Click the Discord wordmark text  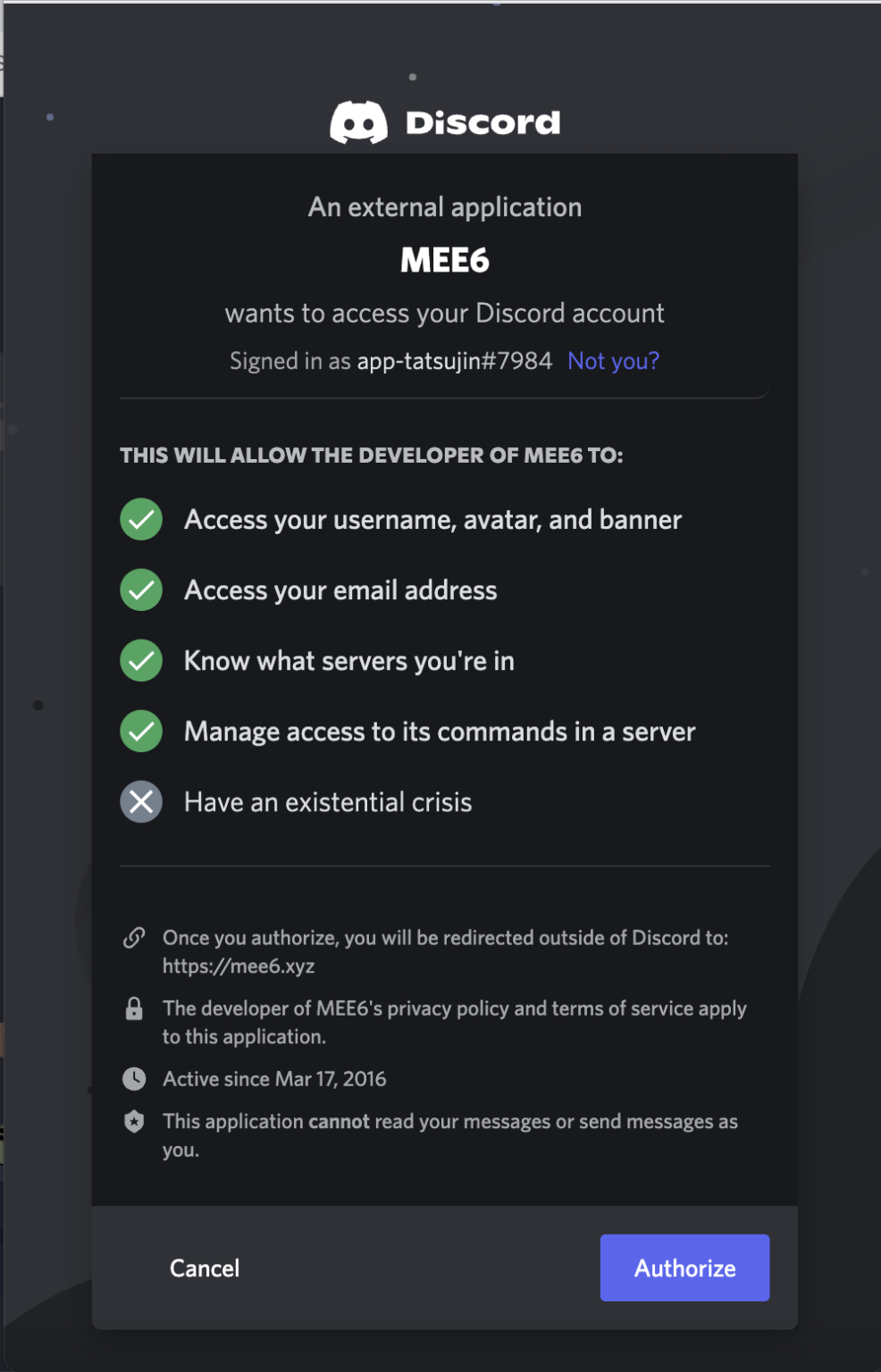(x=482, y=122)
